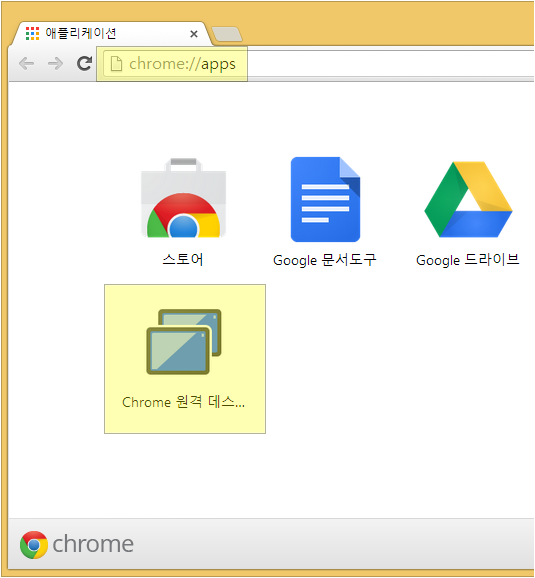The image size is (535, 578).
Task: Launch the Chrome Remote Desktop monitors icon
Action: click(x=184, y=342)
